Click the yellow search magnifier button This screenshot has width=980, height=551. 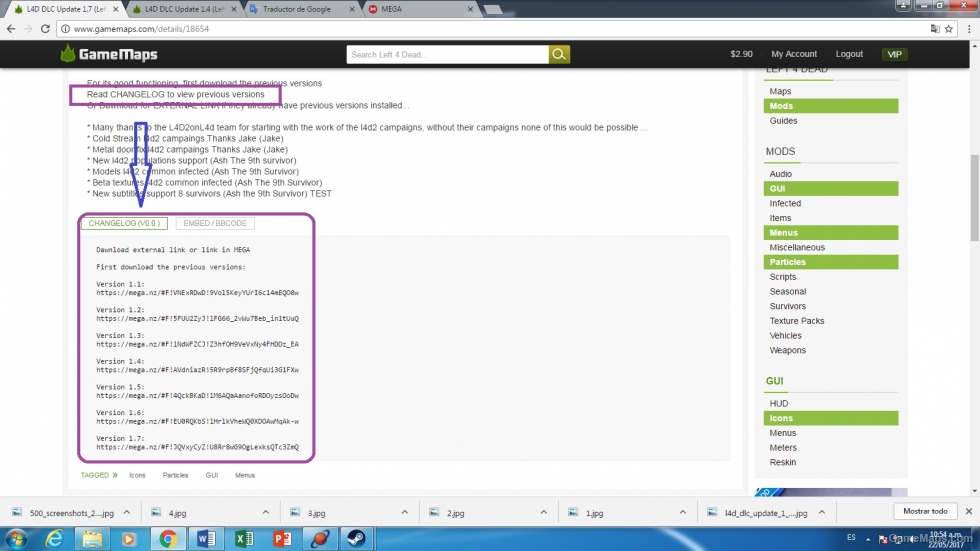tap(559, 54)
